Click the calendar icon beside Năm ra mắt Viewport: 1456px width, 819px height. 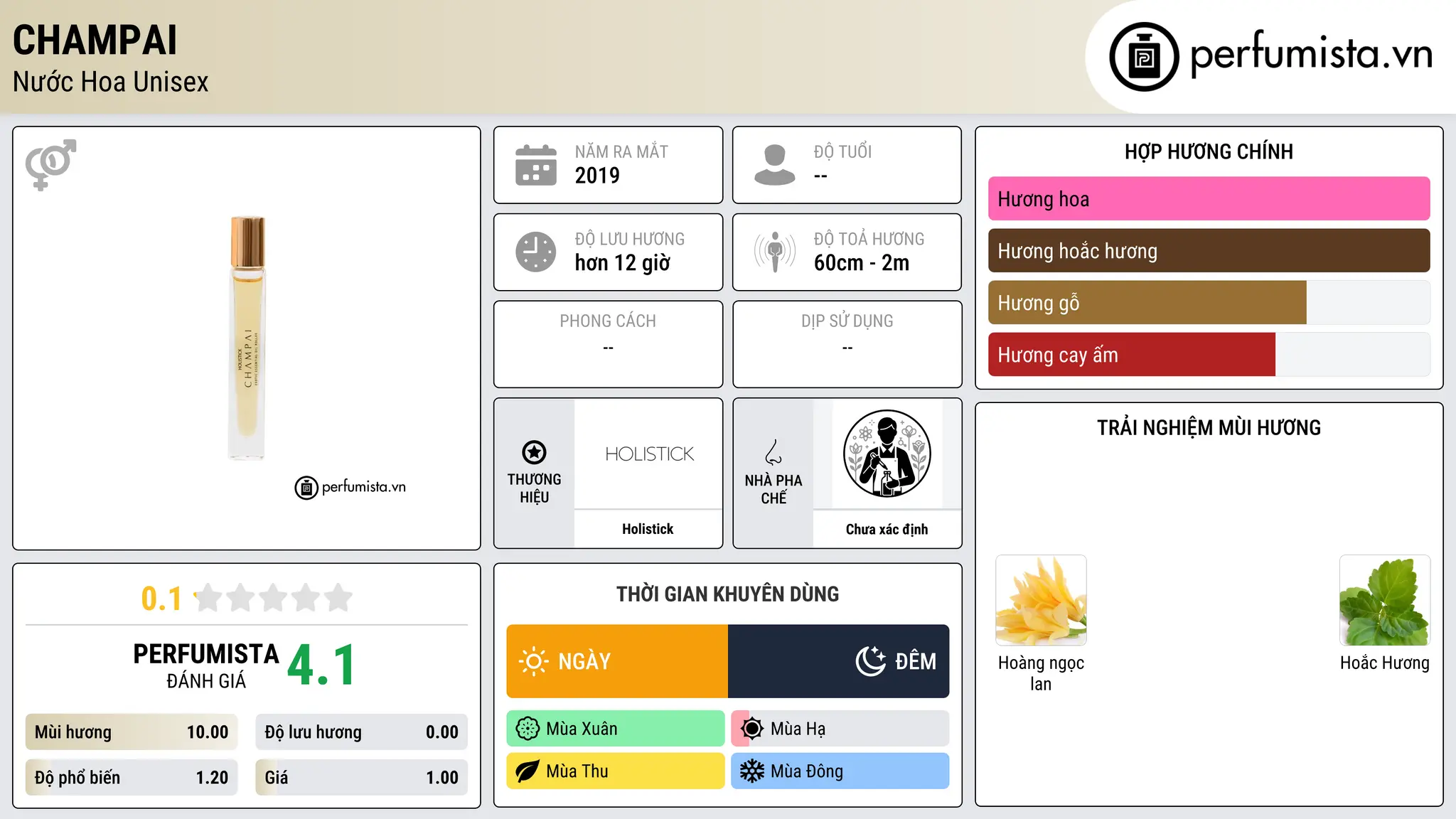[x=536, y=165]
